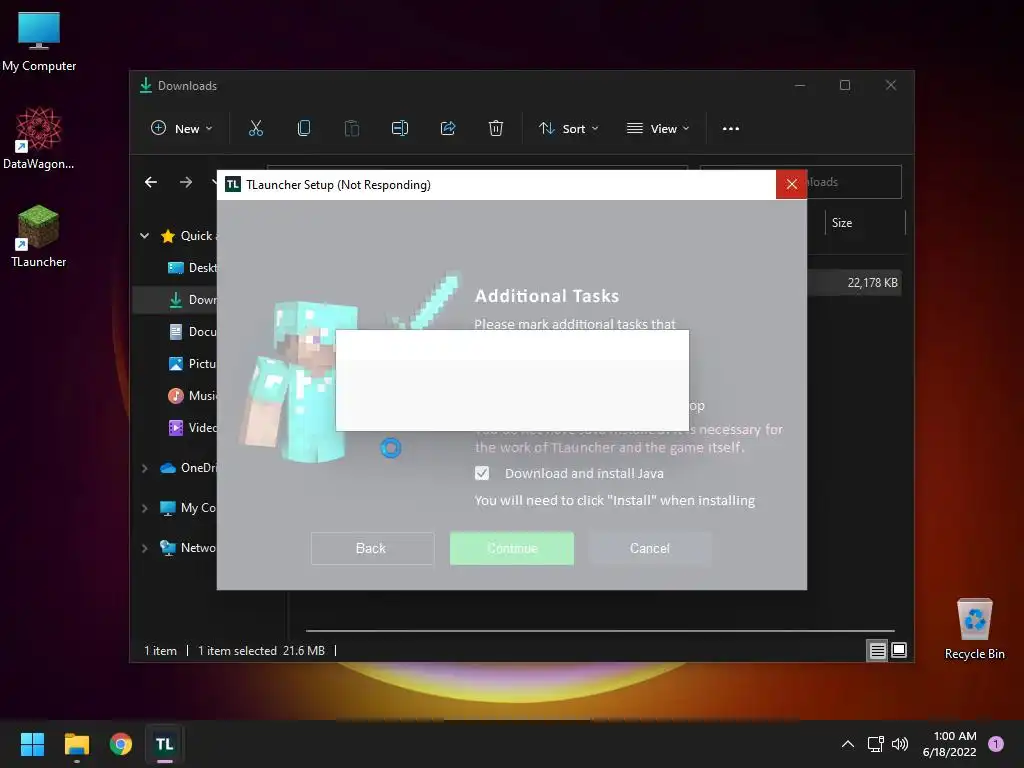This screenshot has height=768, width=1024.
Task: Click the Continue button in TLauncher Setup
Action: (512, 549)
